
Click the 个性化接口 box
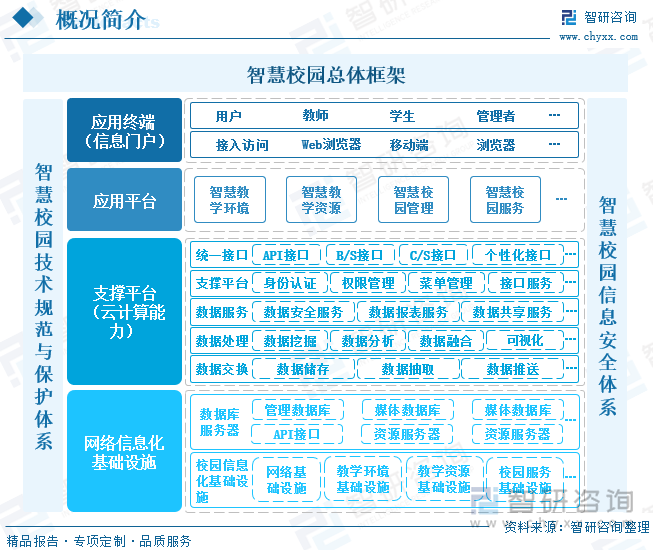pos(518,255)
